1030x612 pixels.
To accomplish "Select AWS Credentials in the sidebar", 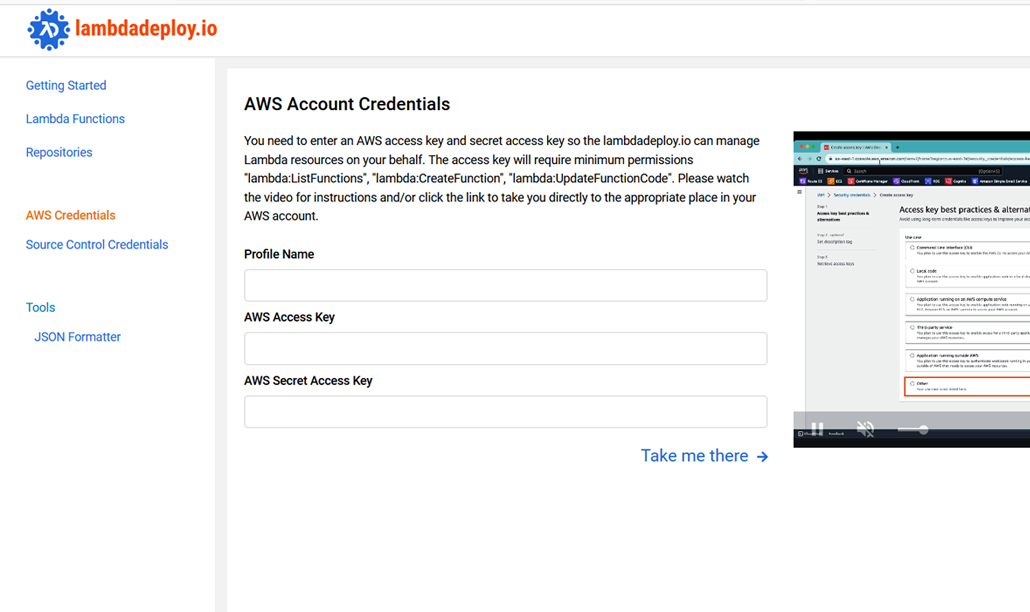I will pyautogui.click(x=70, y=215).
